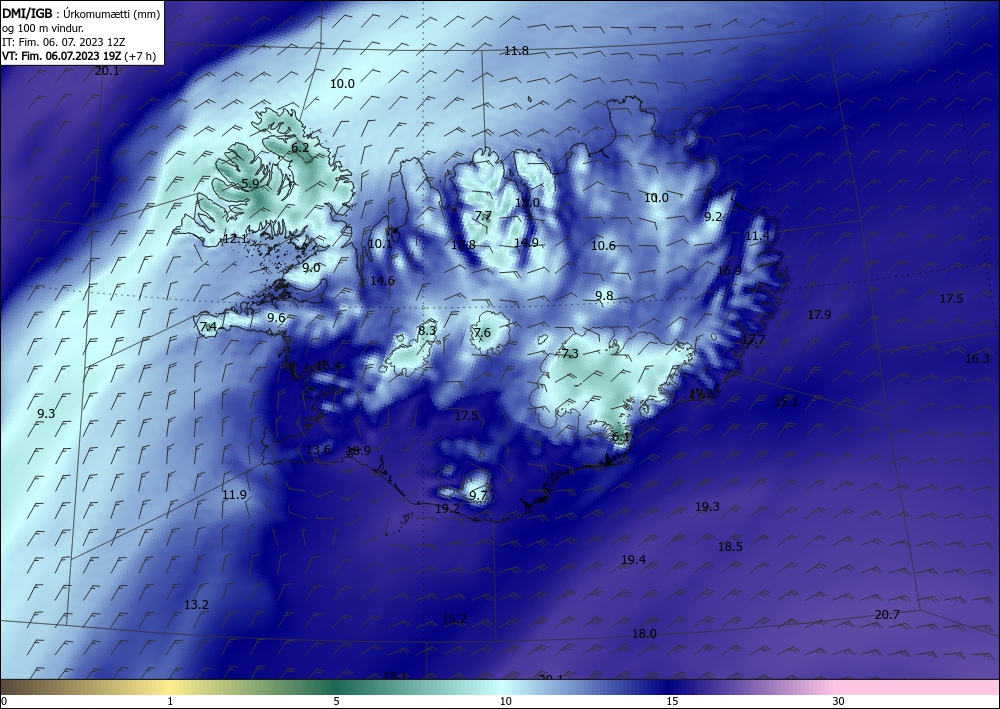Click the 16.3 map value
This screenshot has height=709, width=1000.
point(977,359)
